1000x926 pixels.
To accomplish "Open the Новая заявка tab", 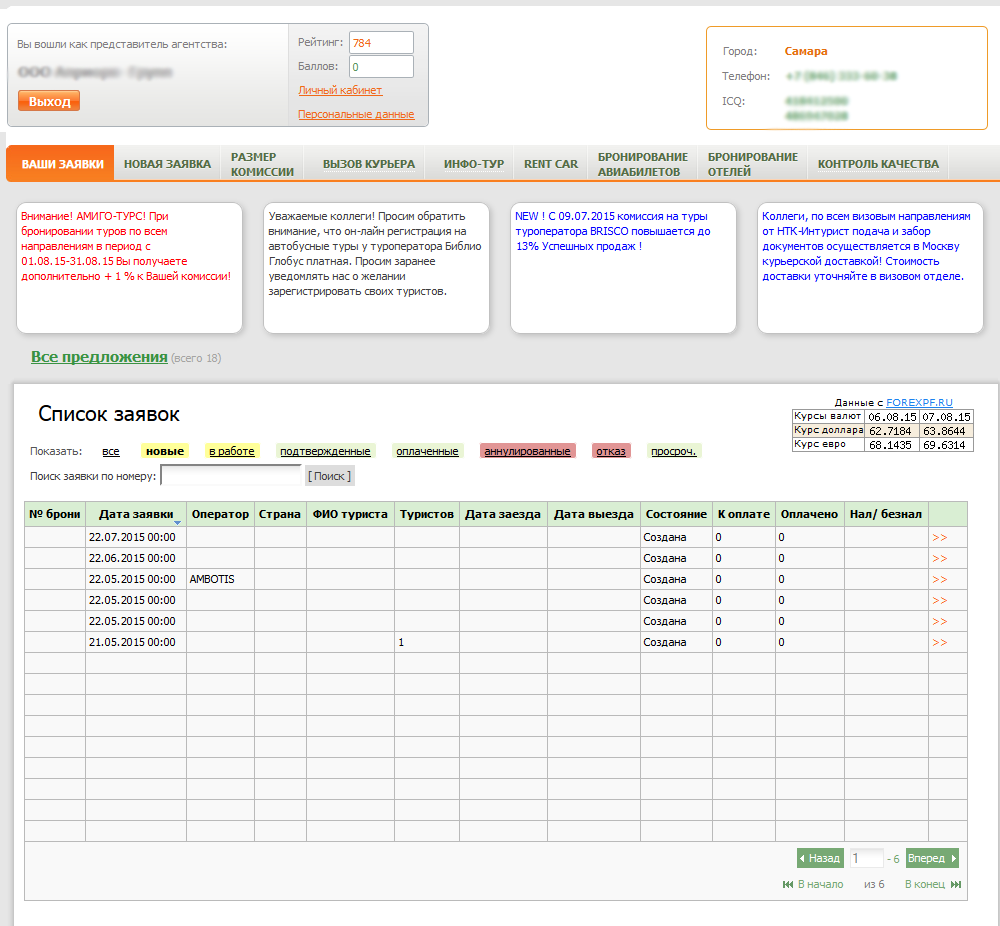I will [x=167, y=164].
